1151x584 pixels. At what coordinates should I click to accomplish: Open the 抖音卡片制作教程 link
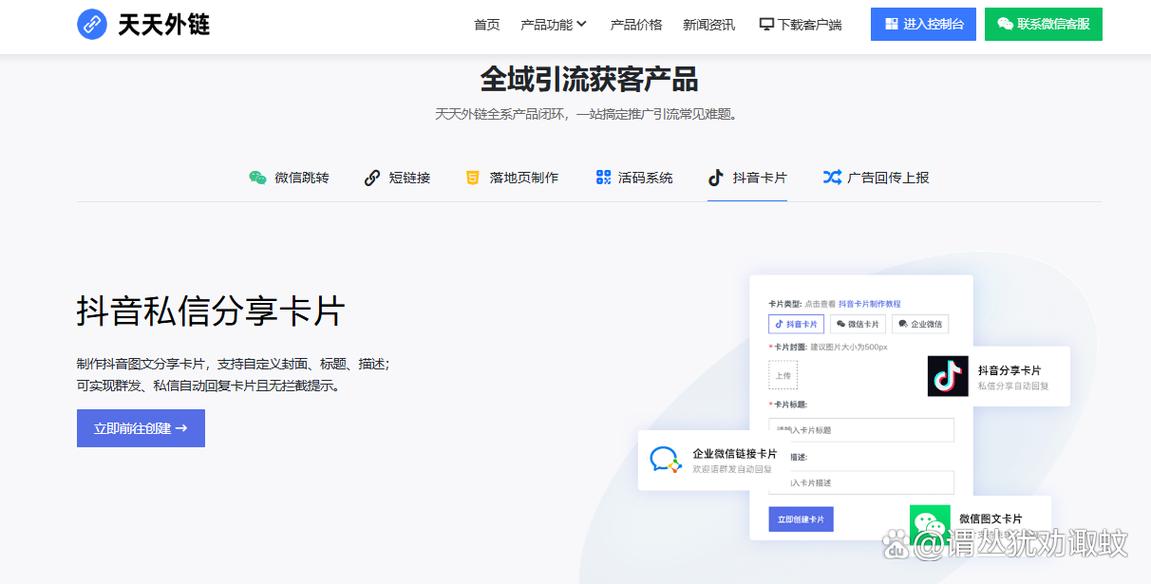tap(869, 304)
